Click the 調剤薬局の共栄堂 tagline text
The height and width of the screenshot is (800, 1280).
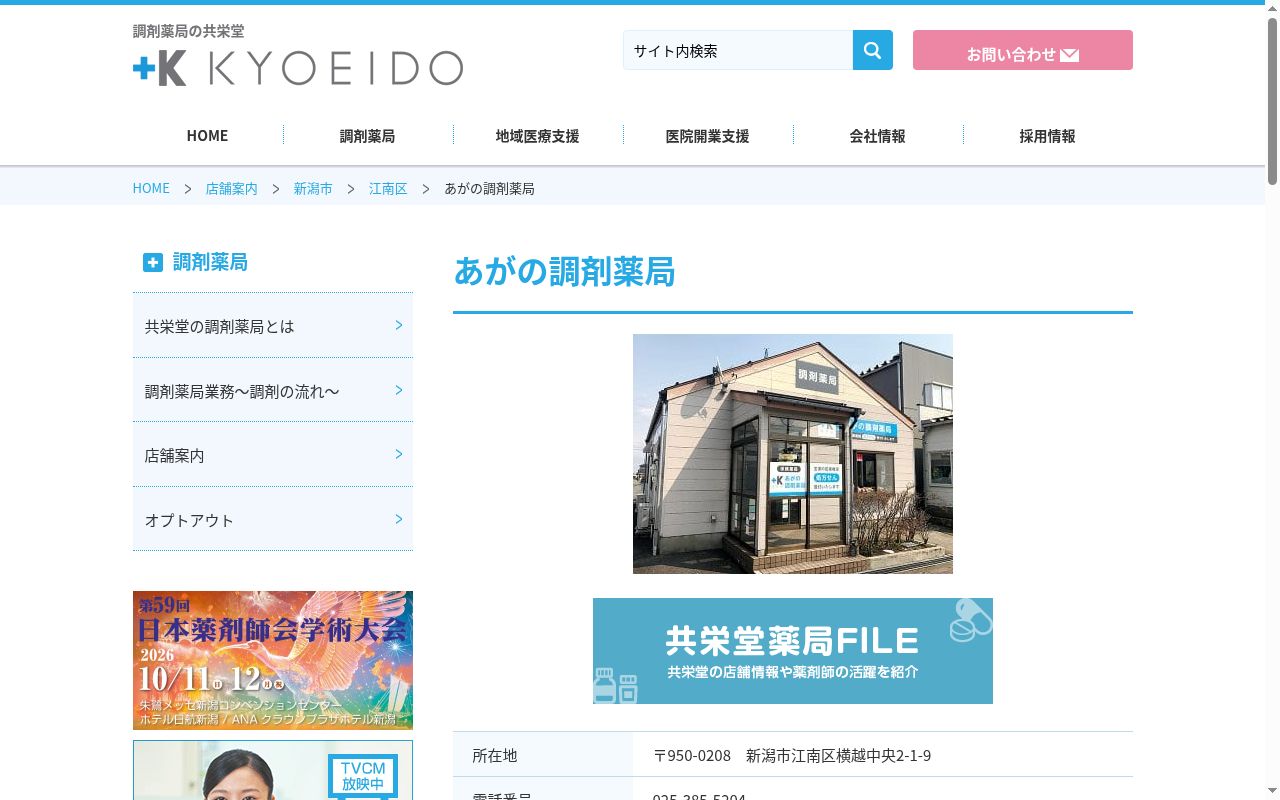tap(188, 31)
